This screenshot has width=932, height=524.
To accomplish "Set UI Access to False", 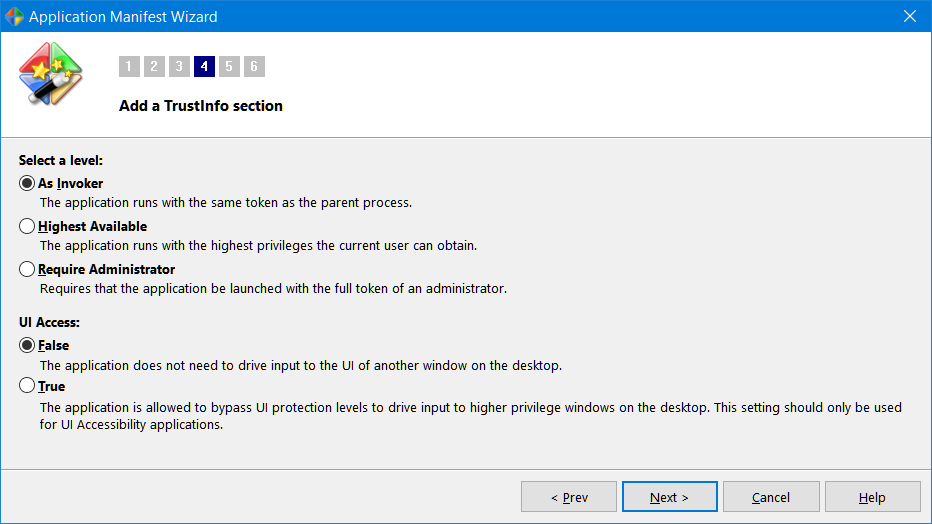I will coord(28,345).
